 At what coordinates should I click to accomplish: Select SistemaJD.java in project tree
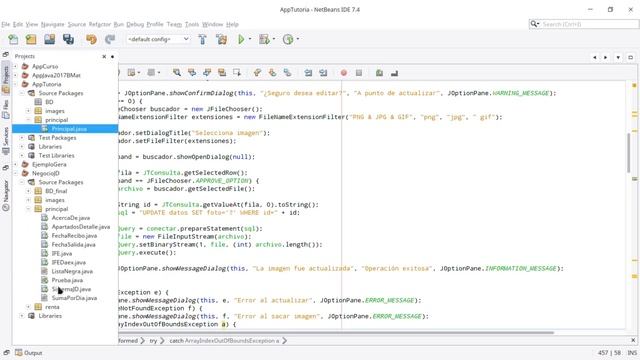(71, 289)
